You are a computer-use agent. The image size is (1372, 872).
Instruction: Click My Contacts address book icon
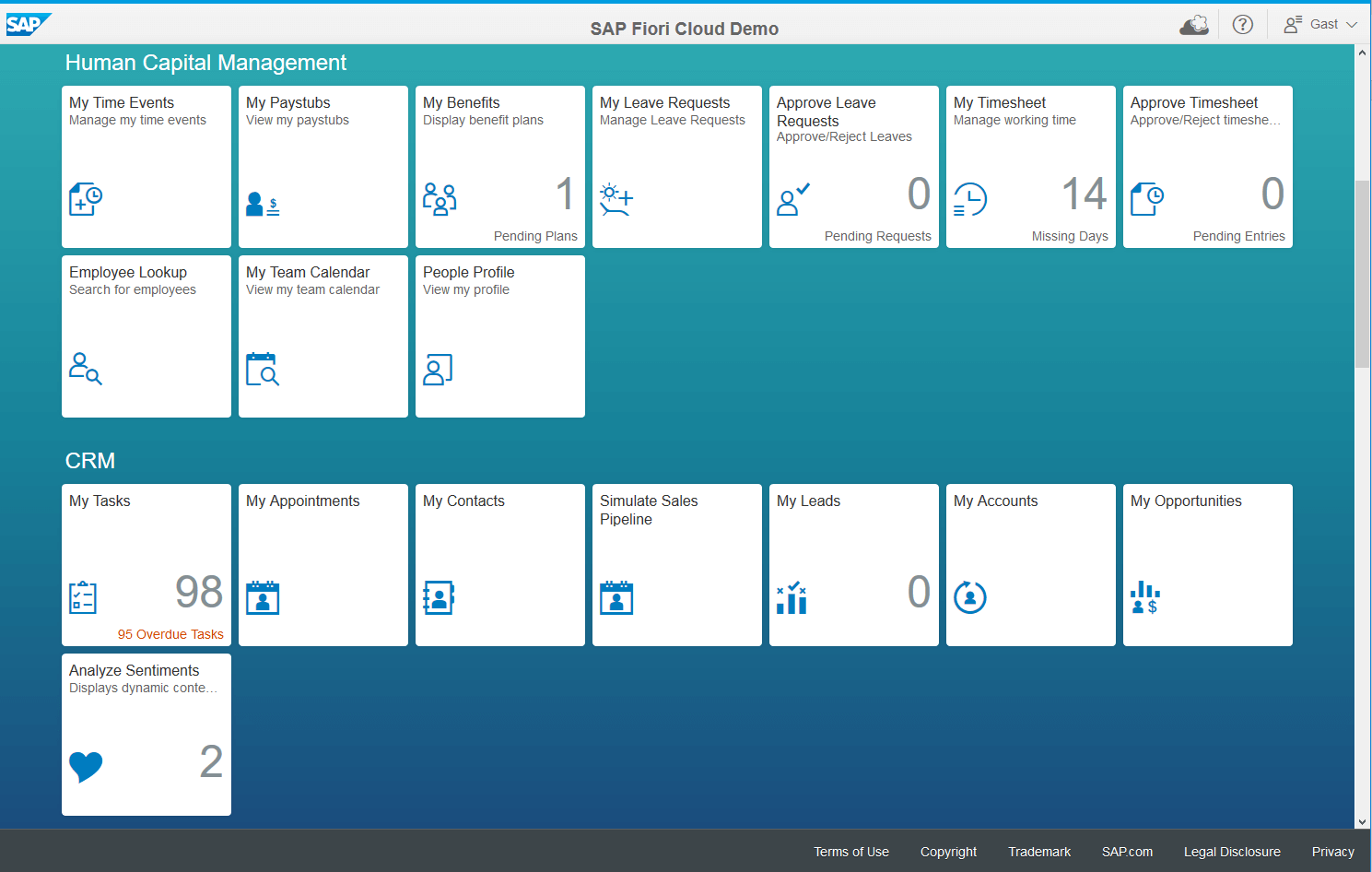[439, 597]
